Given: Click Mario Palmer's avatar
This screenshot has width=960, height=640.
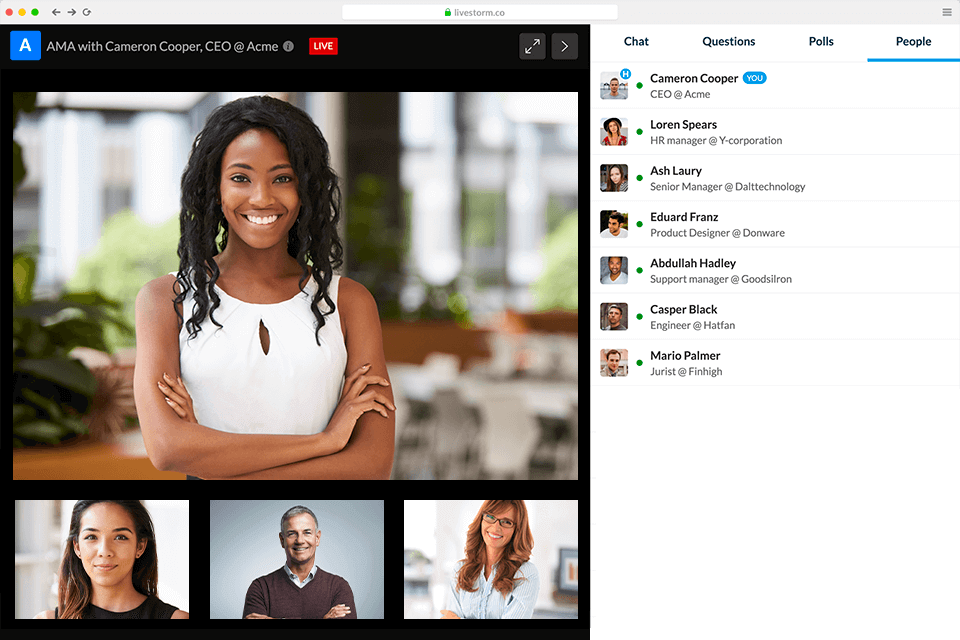Looking at the screenshot, I should tap(614, 363).
